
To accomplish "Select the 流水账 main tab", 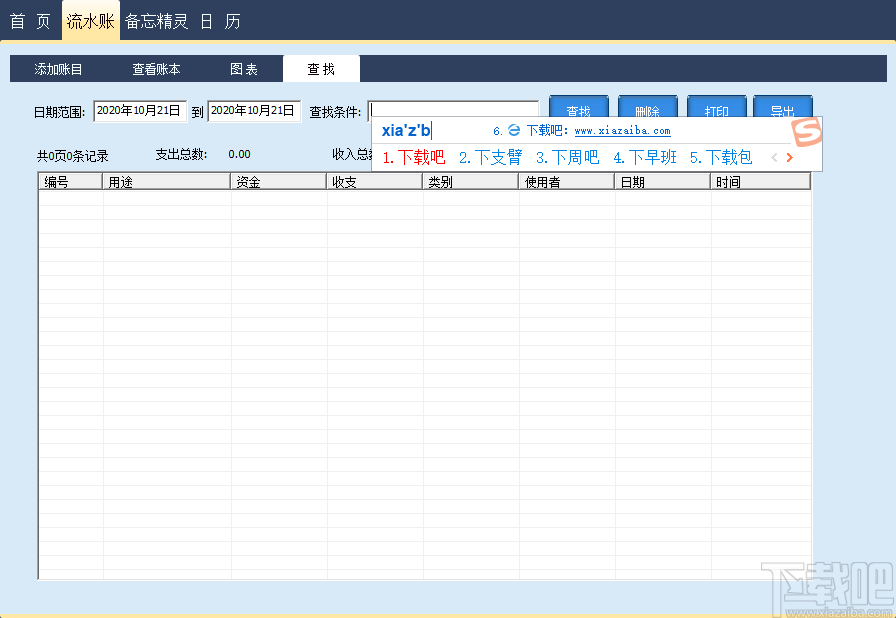I will pyautogui.click(x=91, y=22).
